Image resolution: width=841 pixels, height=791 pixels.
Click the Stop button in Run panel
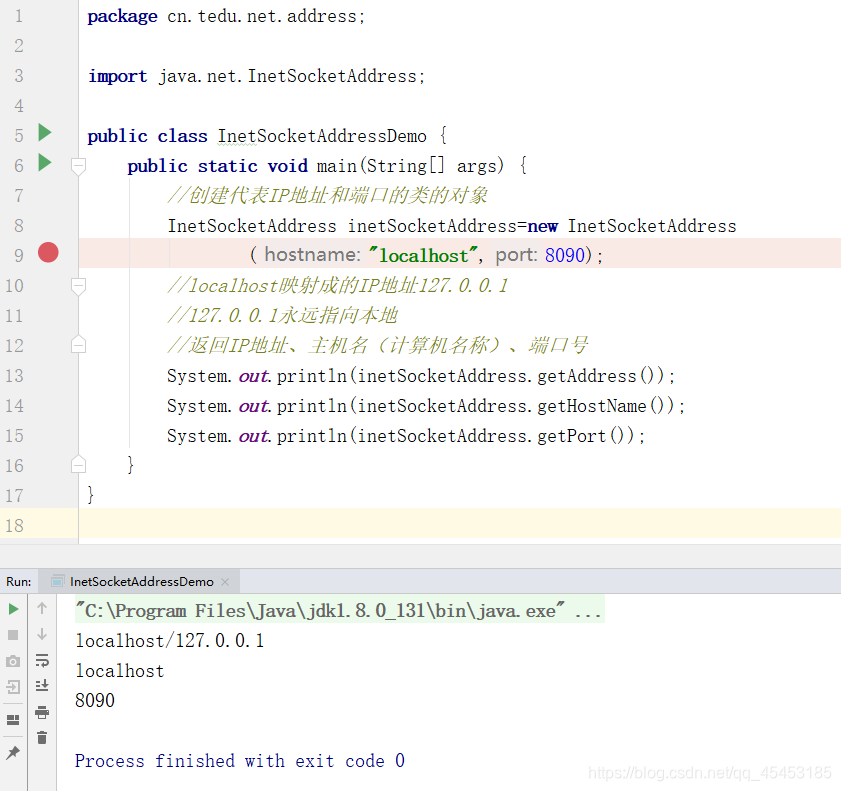coord(13,635)
